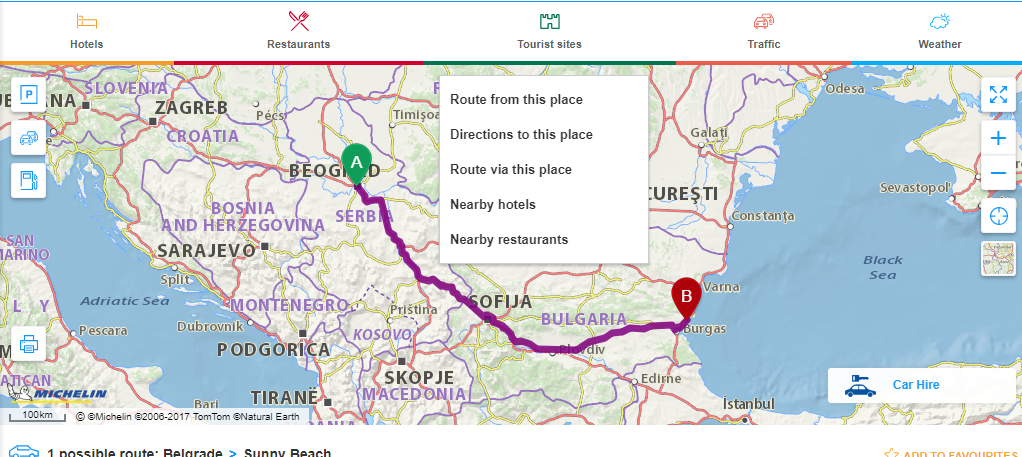
Task: Toggle parking display on the map
Action: (28, 95)
